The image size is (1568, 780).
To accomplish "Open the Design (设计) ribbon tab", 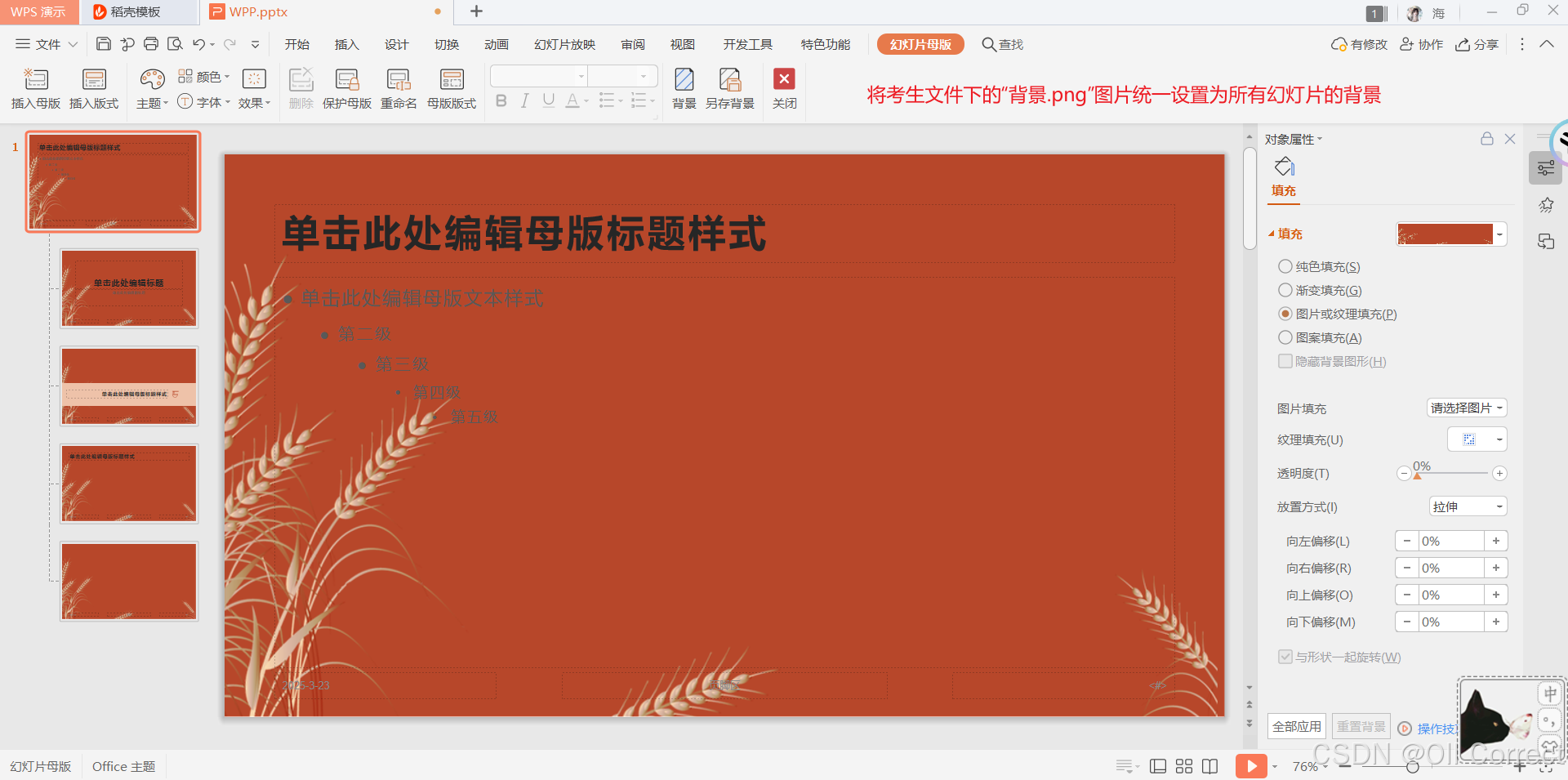I will 396,44.
